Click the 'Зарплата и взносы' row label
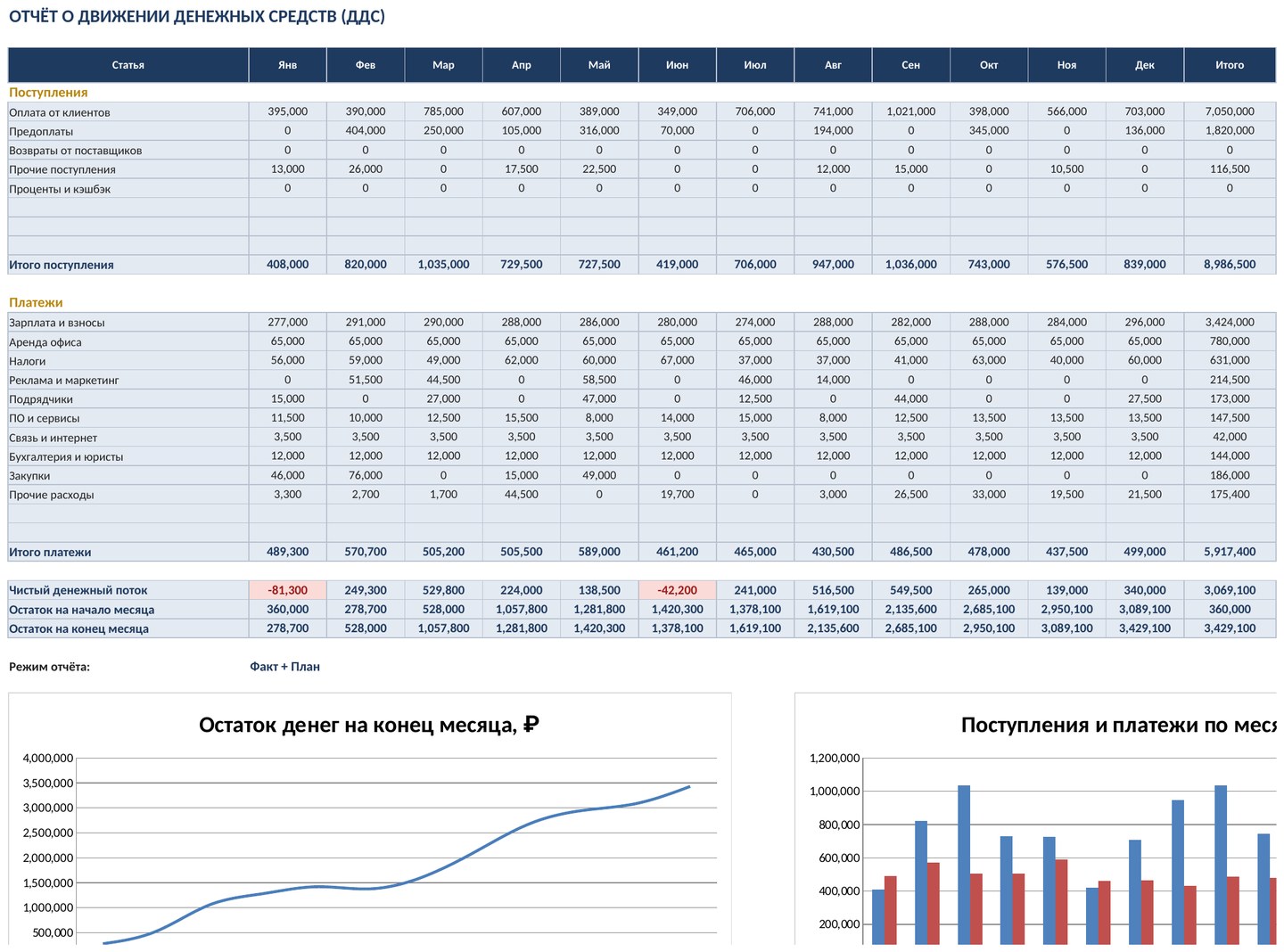The image size is (1284, 952). tap(57, 323)
